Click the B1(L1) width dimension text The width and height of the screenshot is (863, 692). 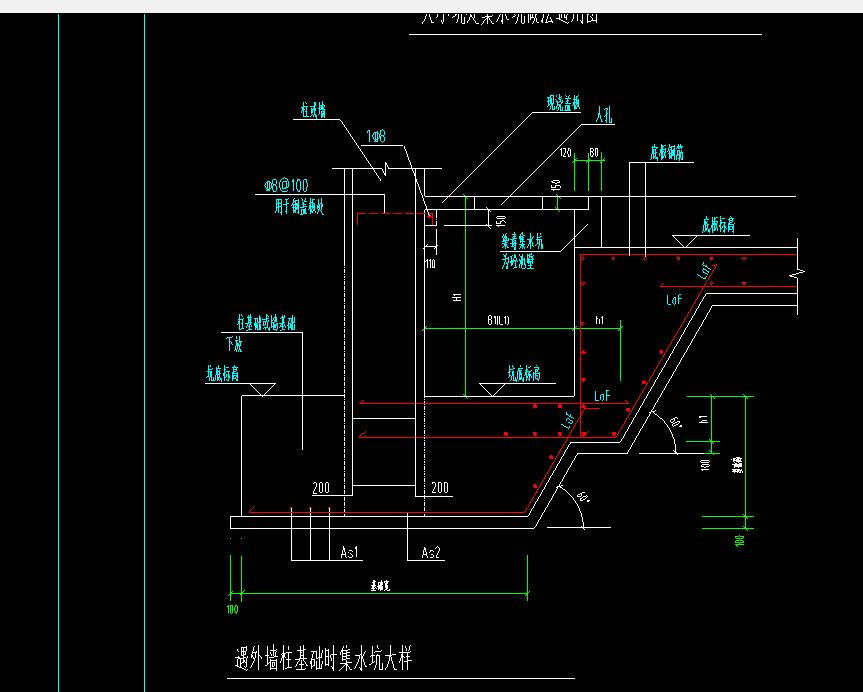coord(498,320)
